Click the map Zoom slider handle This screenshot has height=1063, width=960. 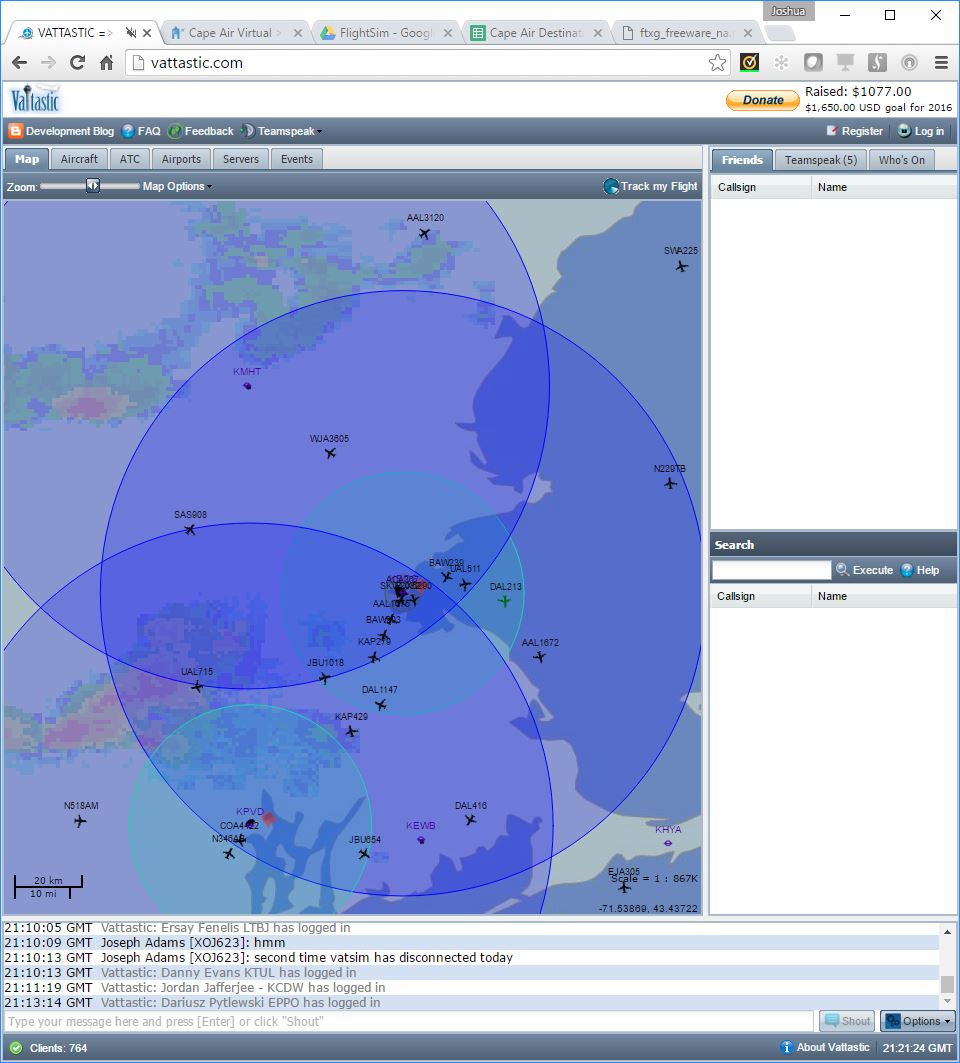point(93,186)
